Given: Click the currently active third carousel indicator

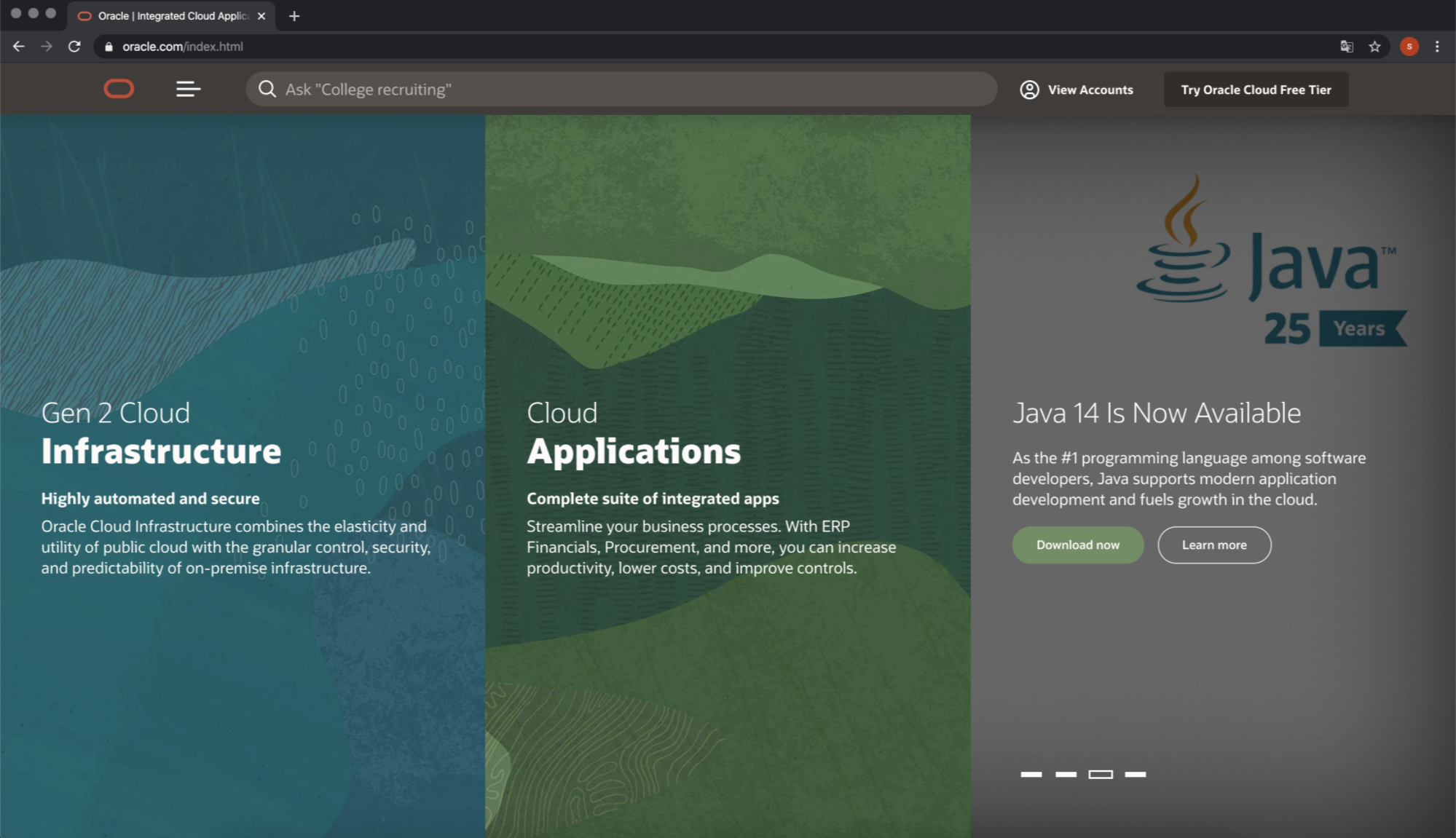Looking at the screenshot, I should pos(1101,774).
